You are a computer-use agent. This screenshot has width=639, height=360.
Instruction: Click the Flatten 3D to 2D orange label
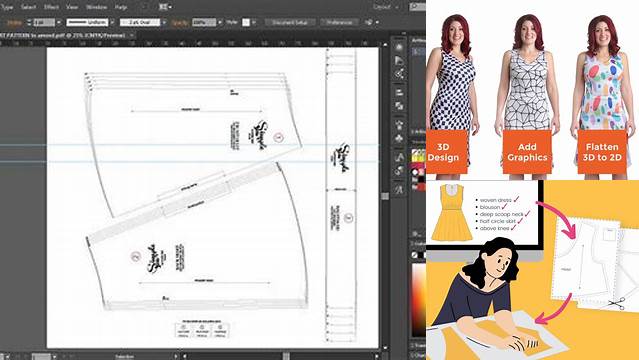point(602,152)
